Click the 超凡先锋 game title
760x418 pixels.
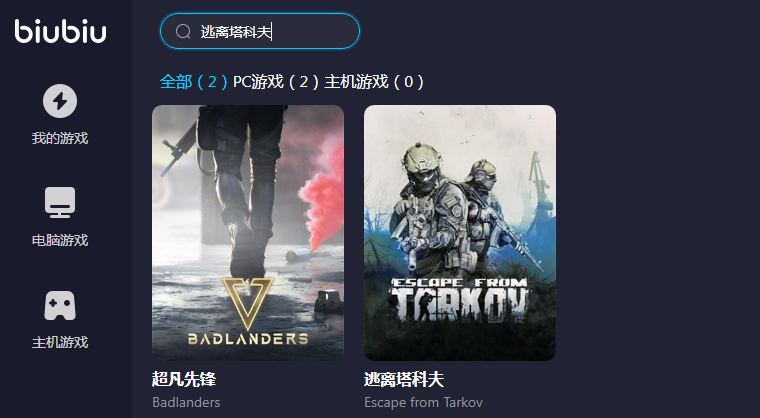(x=184, y=379)
